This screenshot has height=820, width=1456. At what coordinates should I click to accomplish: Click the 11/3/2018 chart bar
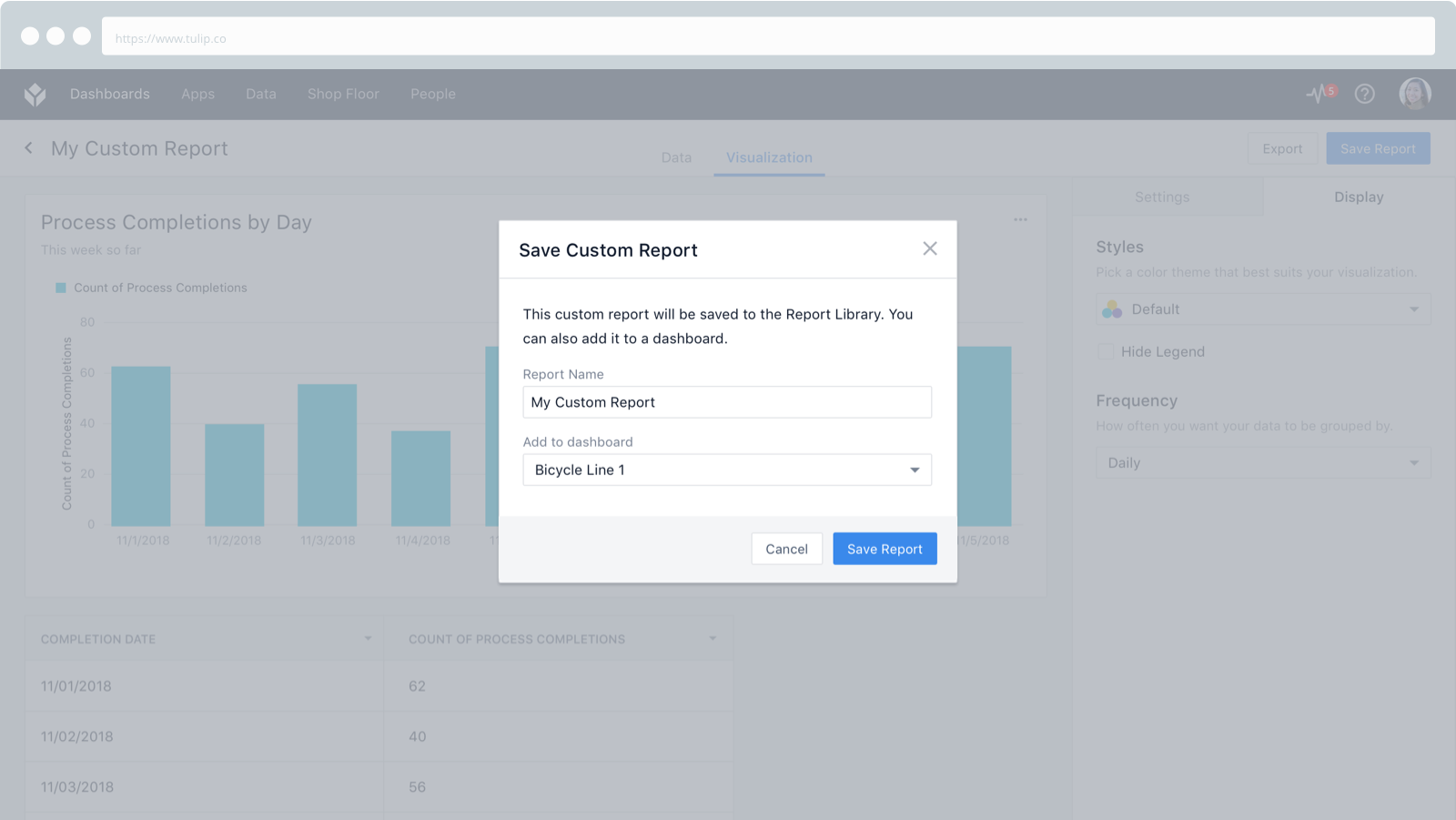point(328,455)
